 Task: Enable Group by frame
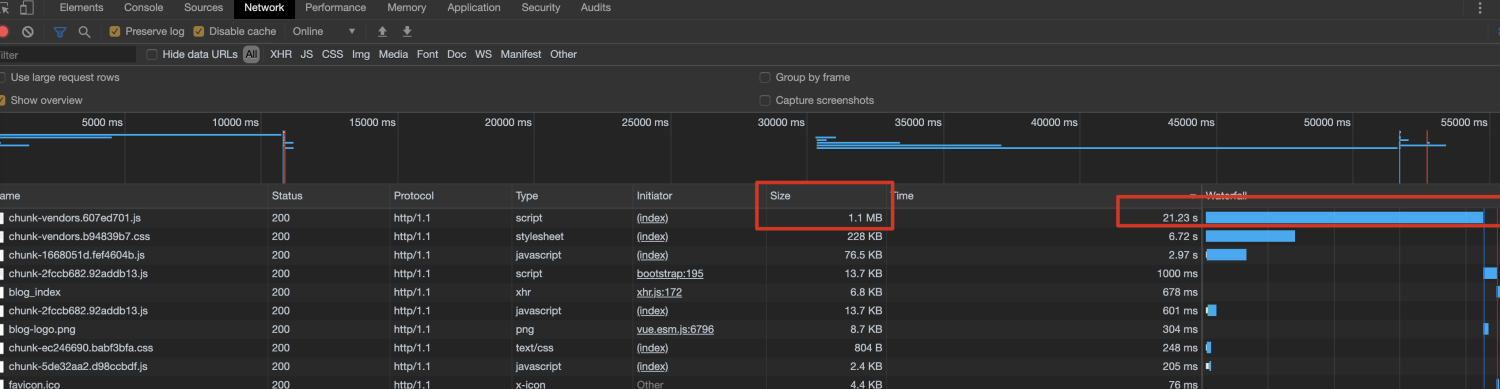[x=765, y=78]
